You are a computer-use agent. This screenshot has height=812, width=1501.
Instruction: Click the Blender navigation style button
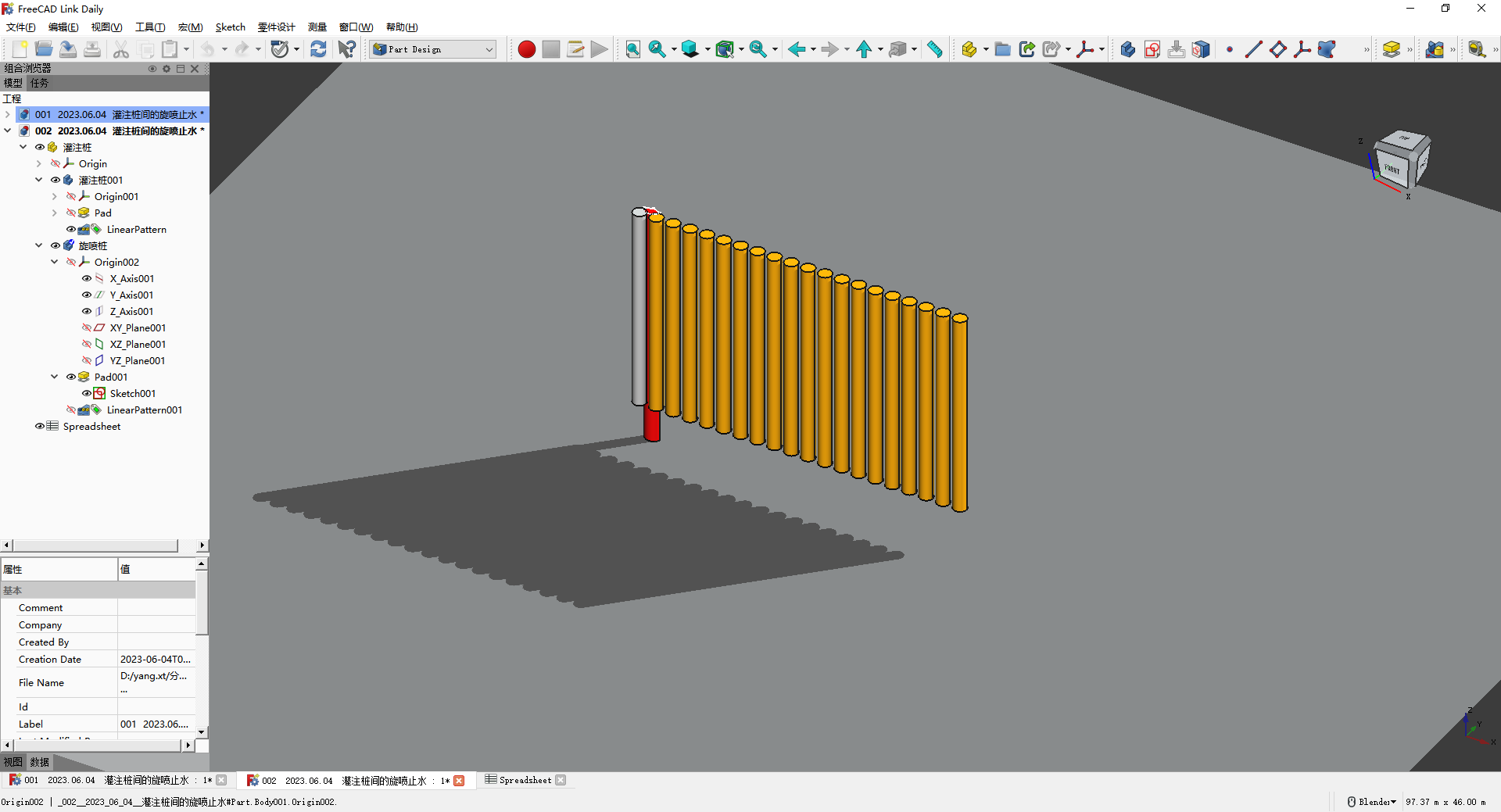point(1371,802)
